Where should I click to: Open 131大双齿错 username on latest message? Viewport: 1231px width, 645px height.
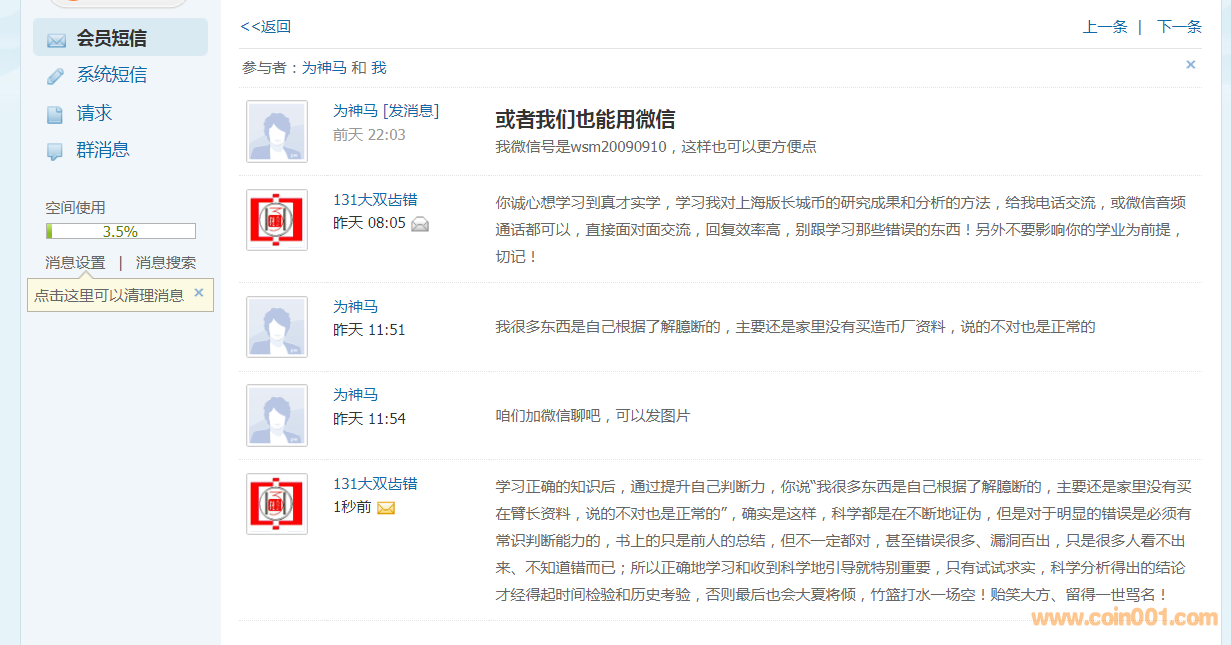coord(375,484)
